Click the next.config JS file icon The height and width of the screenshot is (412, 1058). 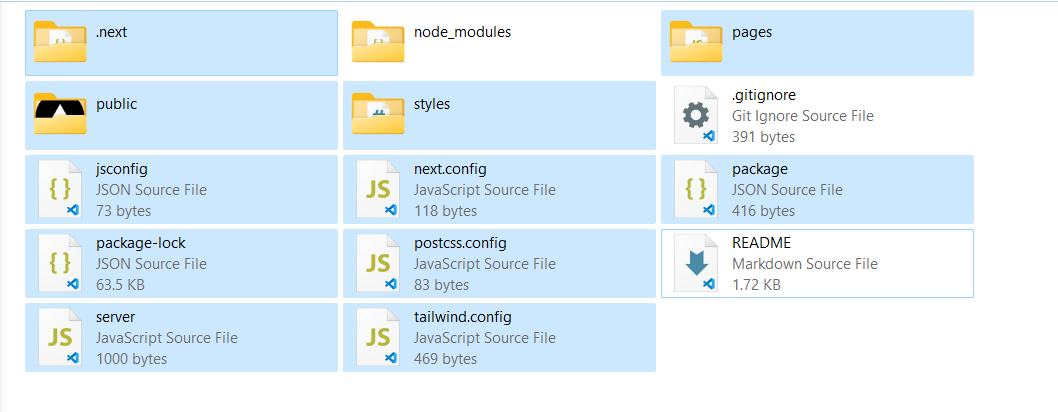(x=377, y=189)
